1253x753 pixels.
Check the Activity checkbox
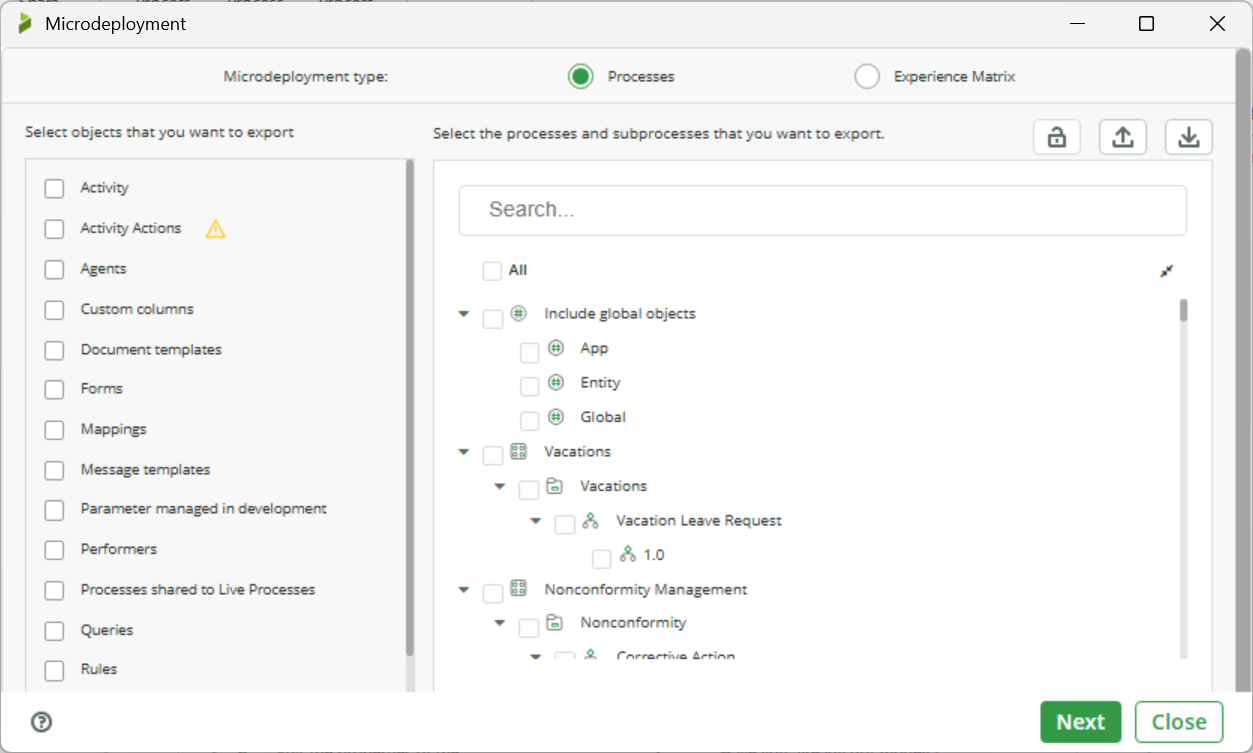click(54, 189)
